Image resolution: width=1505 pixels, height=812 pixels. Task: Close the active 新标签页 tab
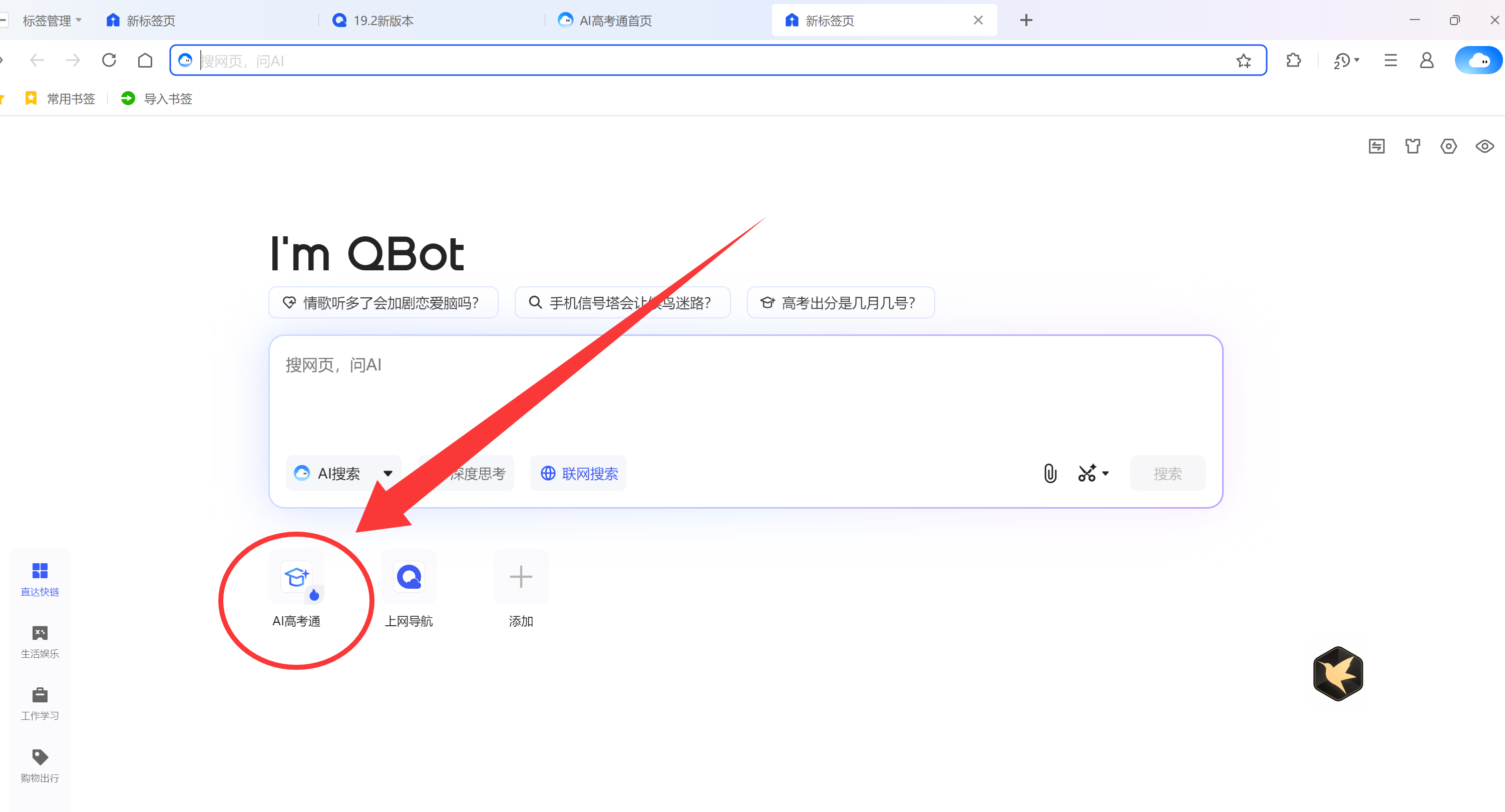coord(978,21)
